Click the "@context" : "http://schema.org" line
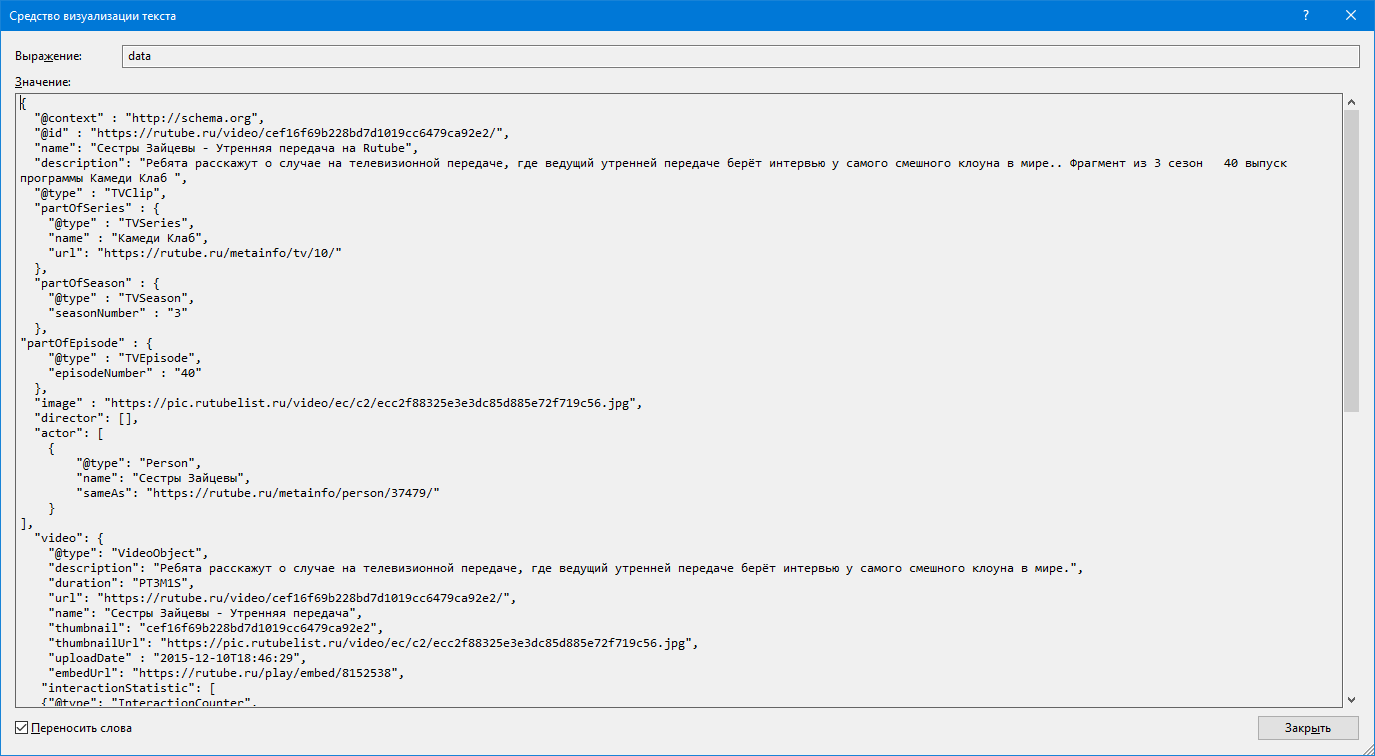Screen dimensions: 1375x756 tap(150, 117)
